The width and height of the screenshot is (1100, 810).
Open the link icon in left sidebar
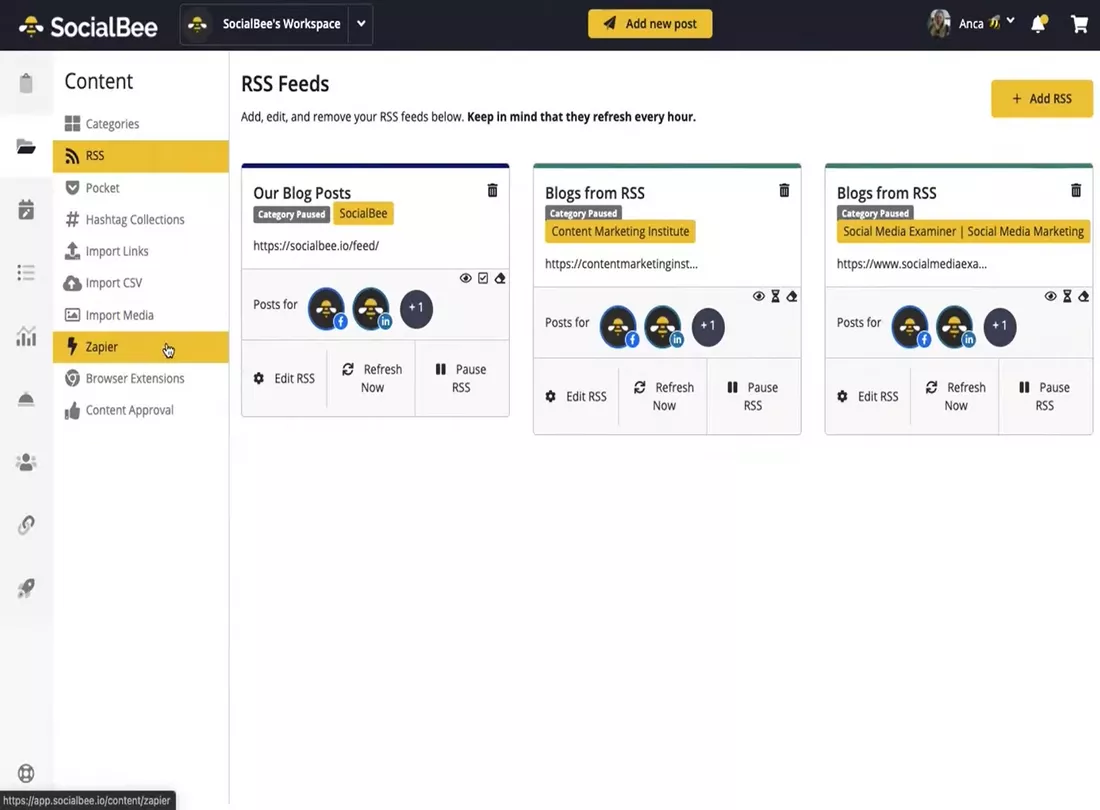tap(26, 525)
